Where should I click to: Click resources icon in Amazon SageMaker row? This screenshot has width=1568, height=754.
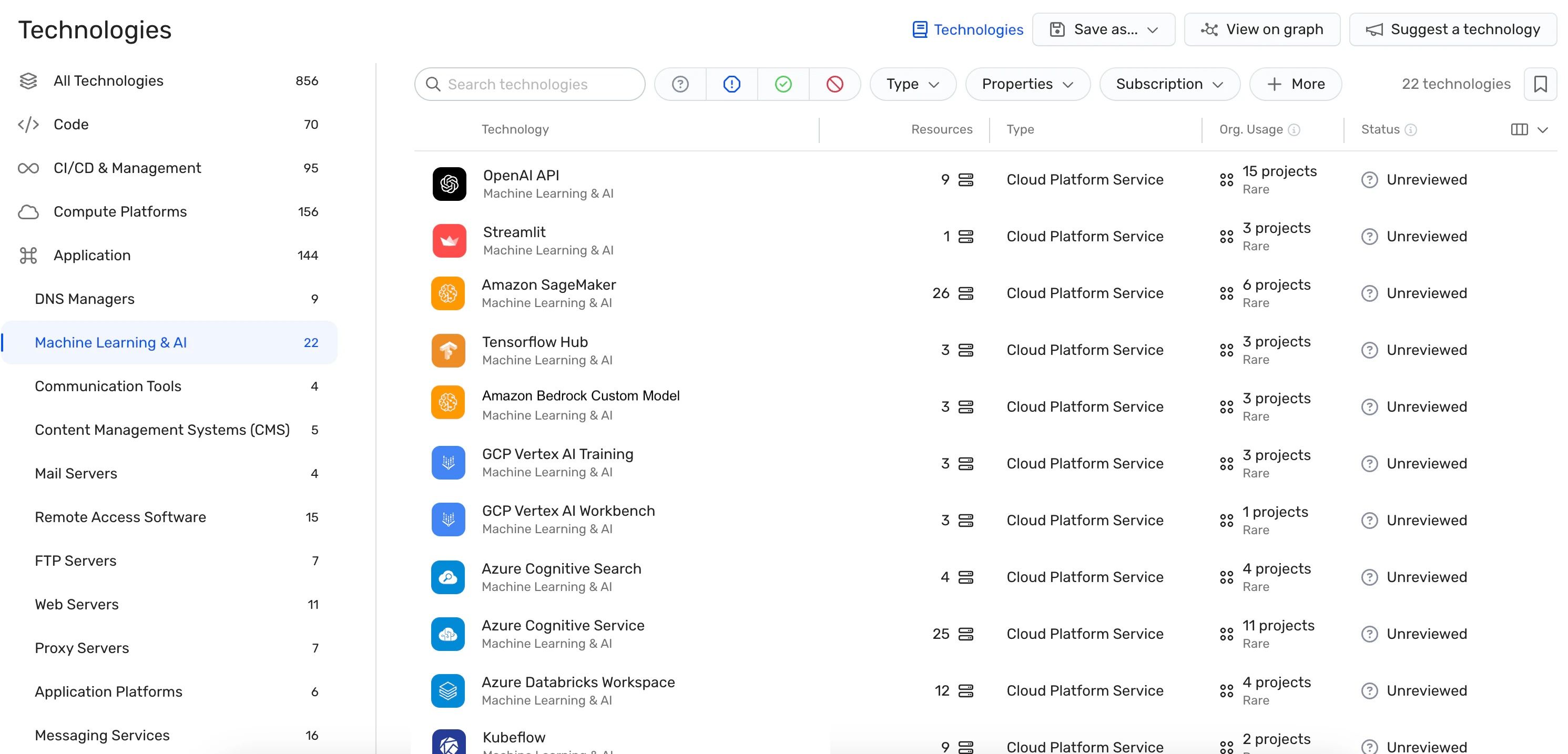tap(965, 293)
